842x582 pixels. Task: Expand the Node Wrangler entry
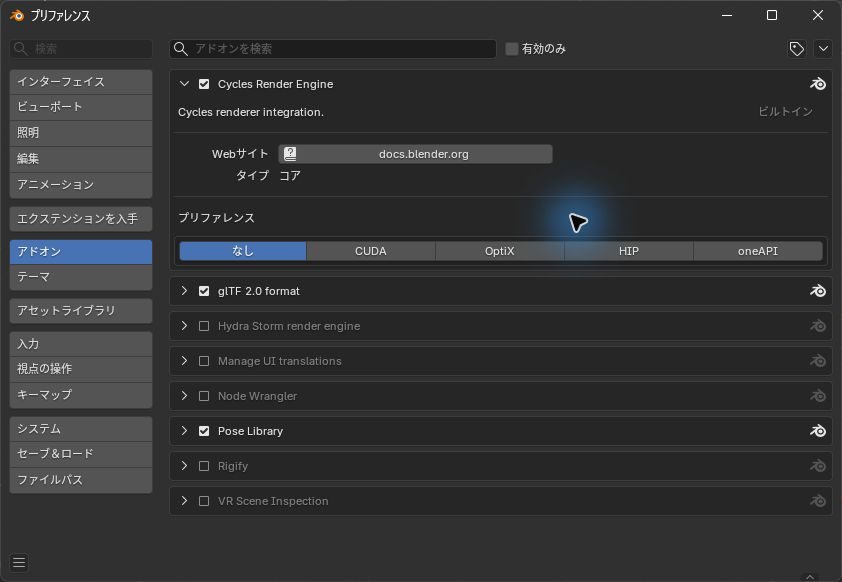pos(184,396)
